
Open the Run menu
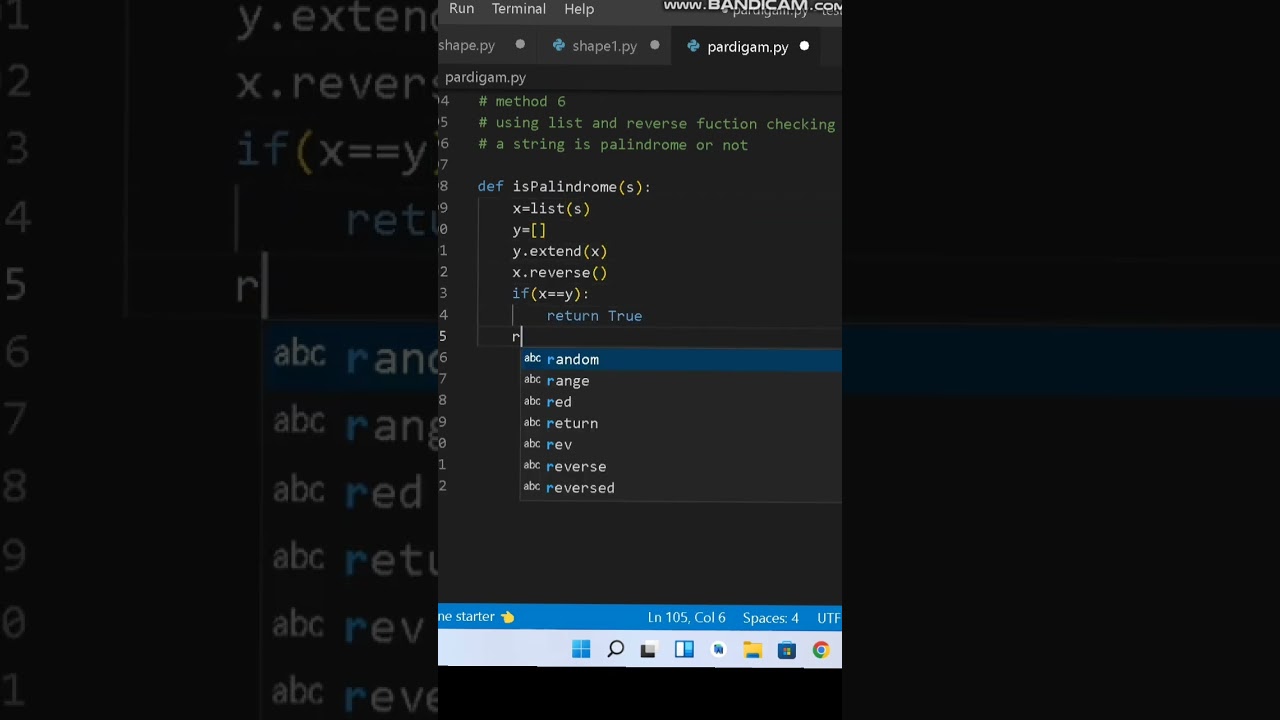(x=462, y=9)
